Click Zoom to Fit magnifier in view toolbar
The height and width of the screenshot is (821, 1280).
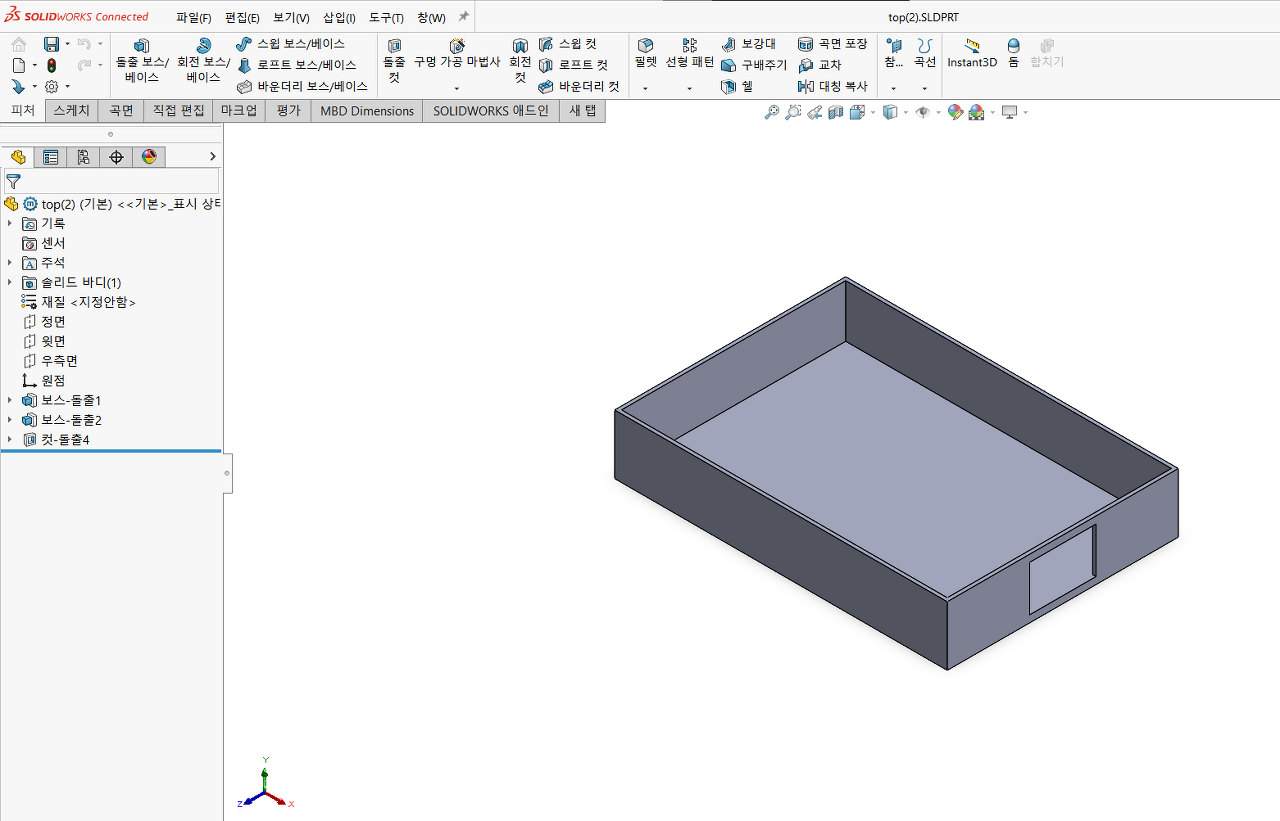tap(772, 113)
